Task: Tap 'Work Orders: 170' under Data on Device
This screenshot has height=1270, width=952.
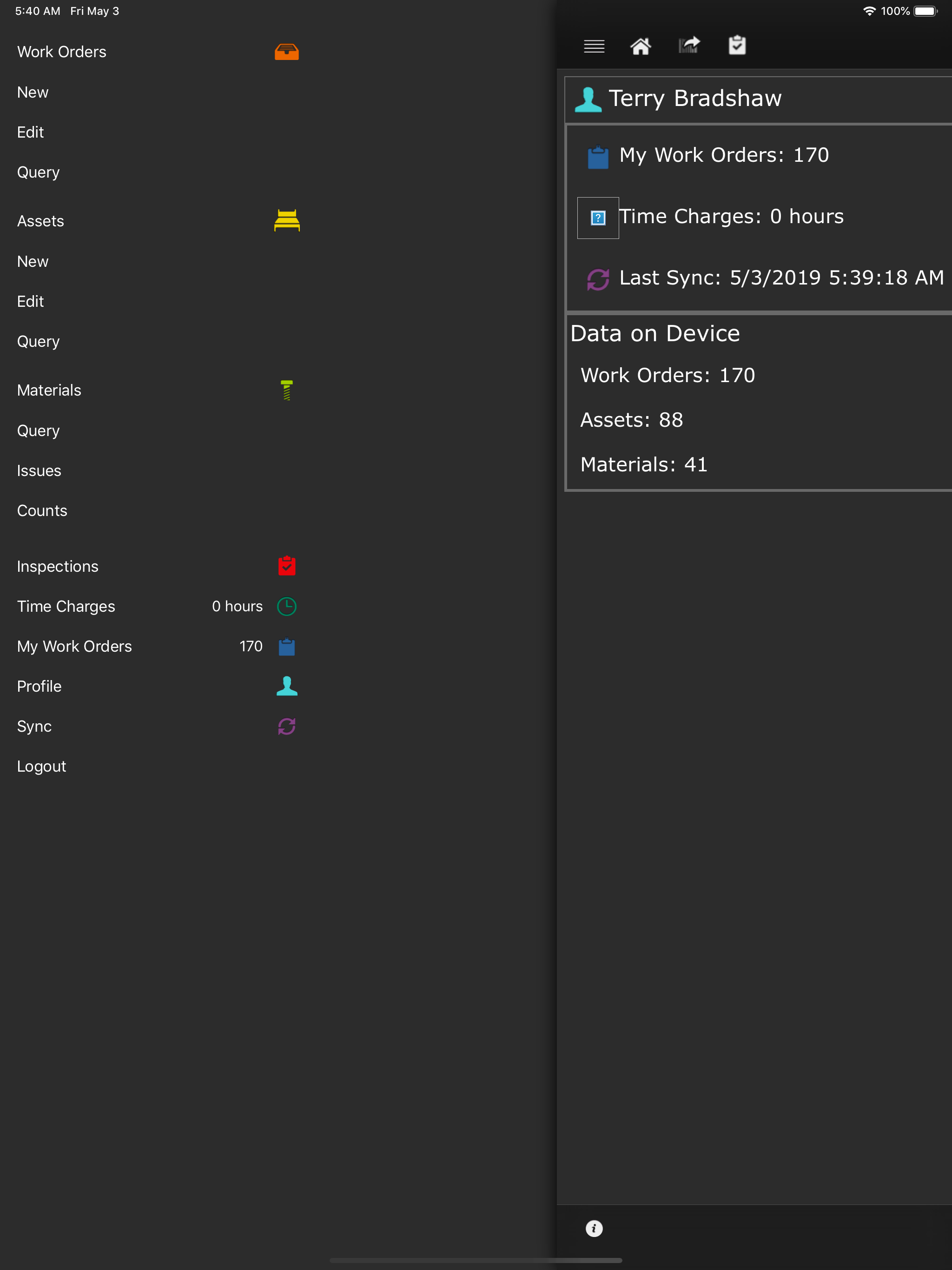Action: pos(668,376)
